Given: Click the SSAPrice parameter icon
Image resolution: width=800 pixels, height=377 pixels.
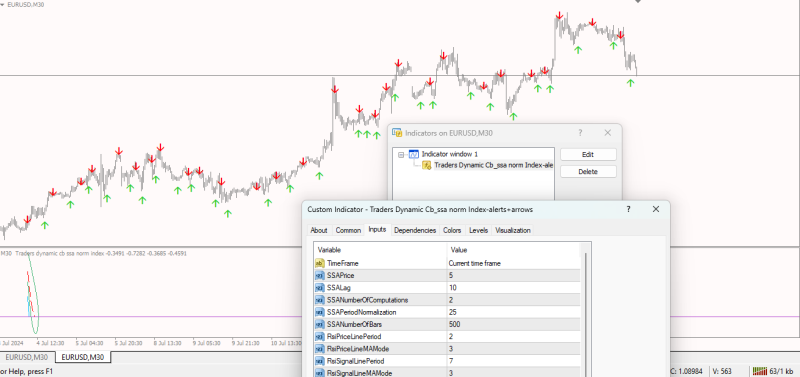Looking at the screenshot, I should (320, 275).
